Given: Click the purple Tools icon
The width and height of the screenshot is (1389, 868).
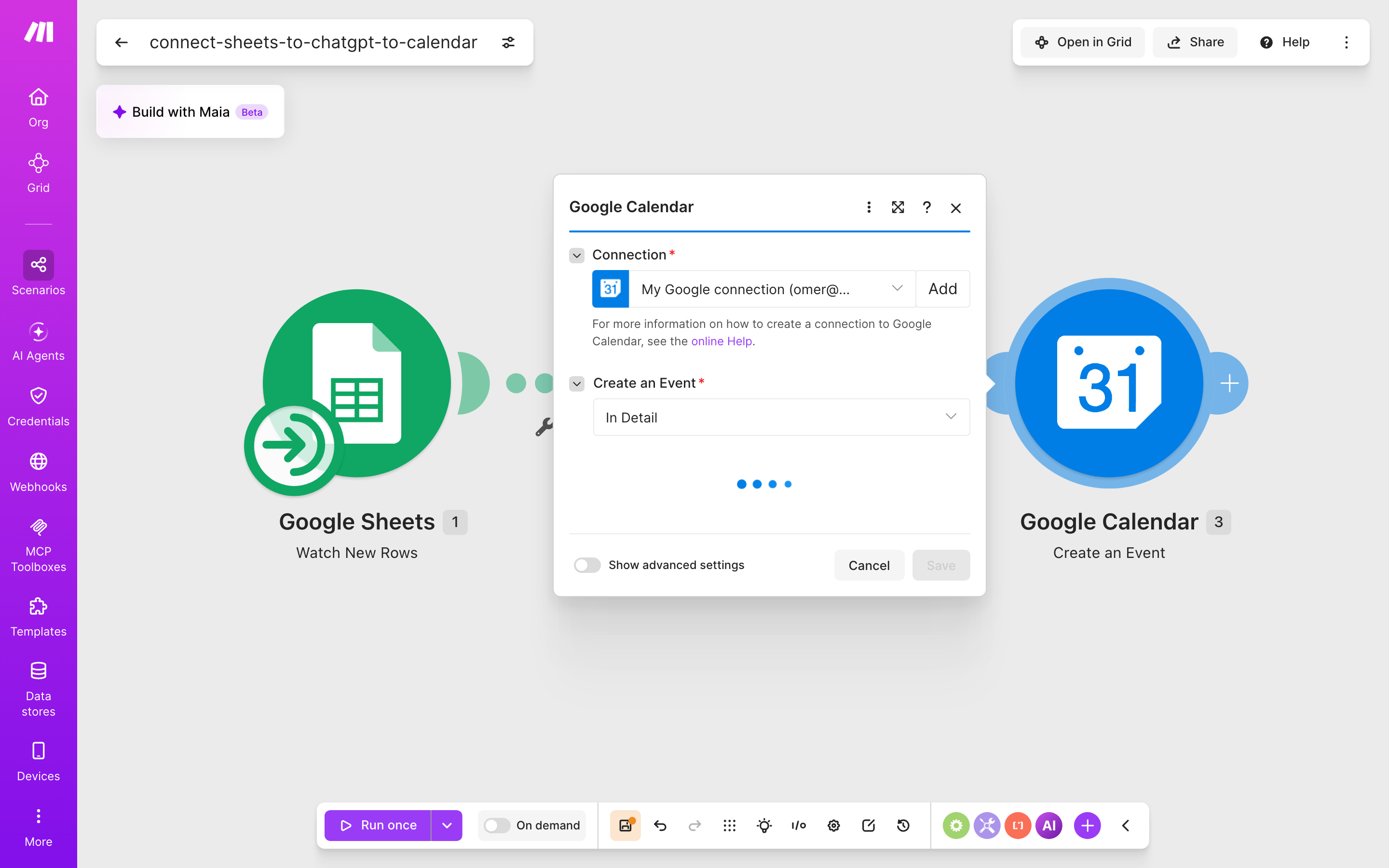Looking at the screenshot, I should pyautogui.click(x=987, y=826).
